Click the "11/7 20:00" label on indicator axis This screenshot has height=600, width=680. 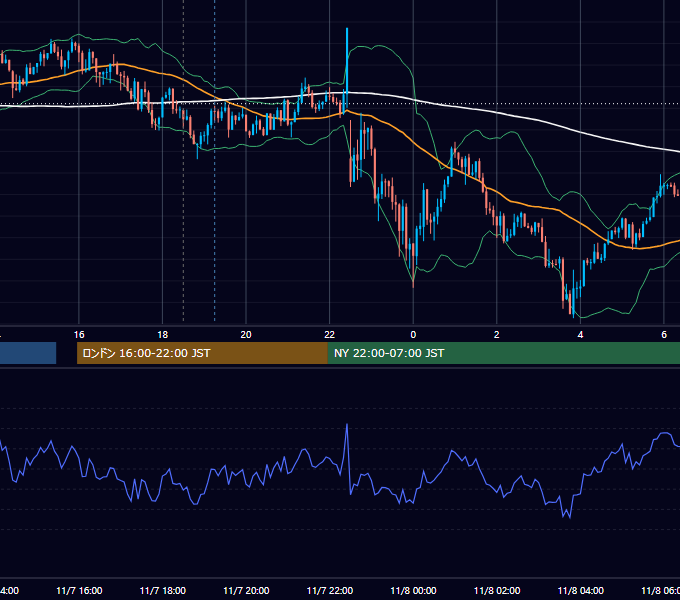pos(246,591)
